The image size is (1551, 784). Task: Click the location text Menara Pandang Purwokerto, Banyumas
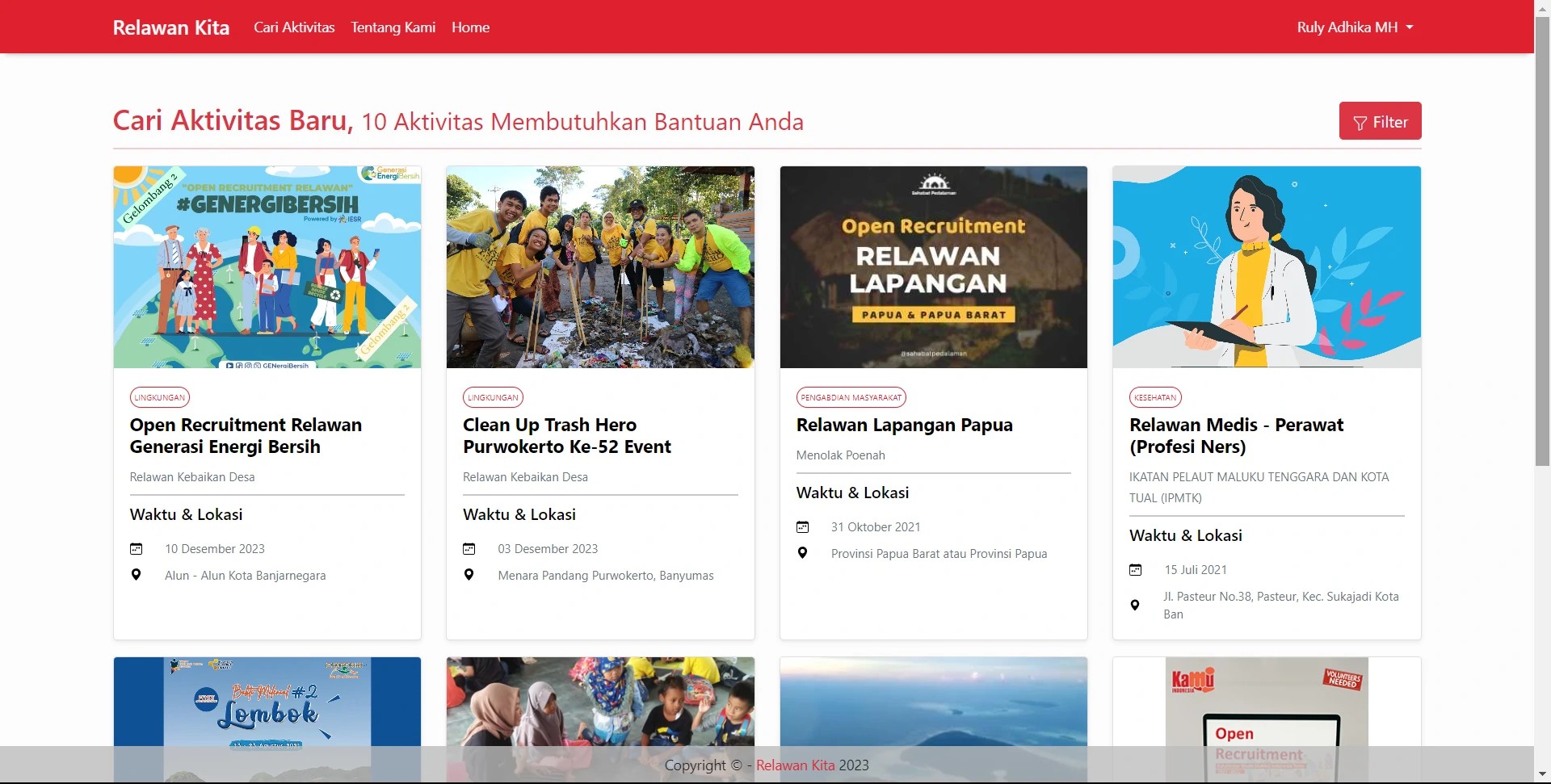pos(606,576)
